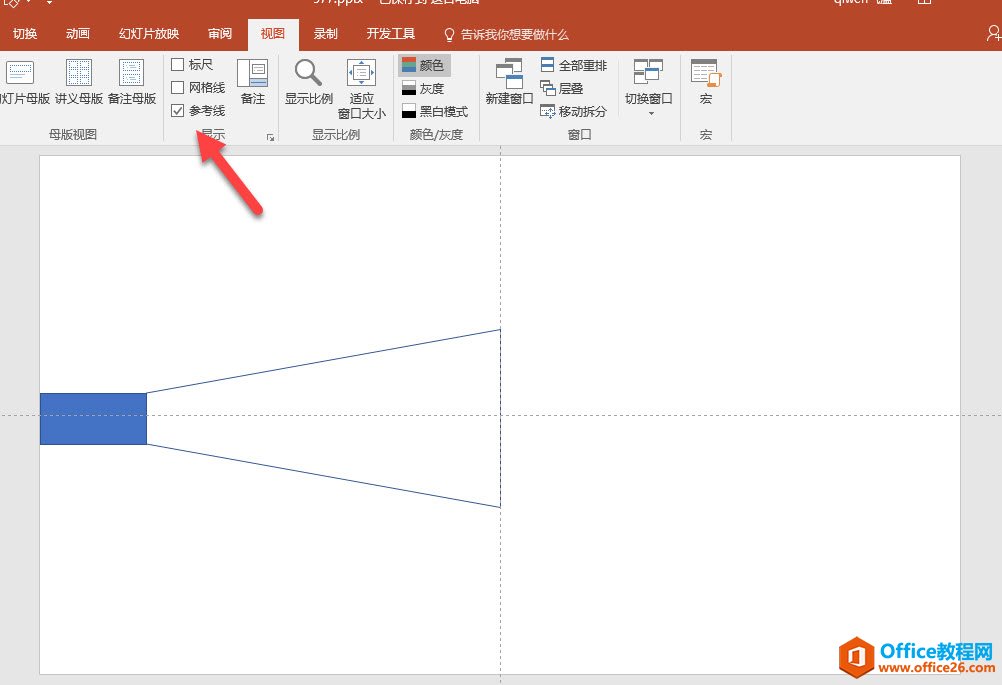Click the Arrange All (全部重排) button

coord(574,65)
